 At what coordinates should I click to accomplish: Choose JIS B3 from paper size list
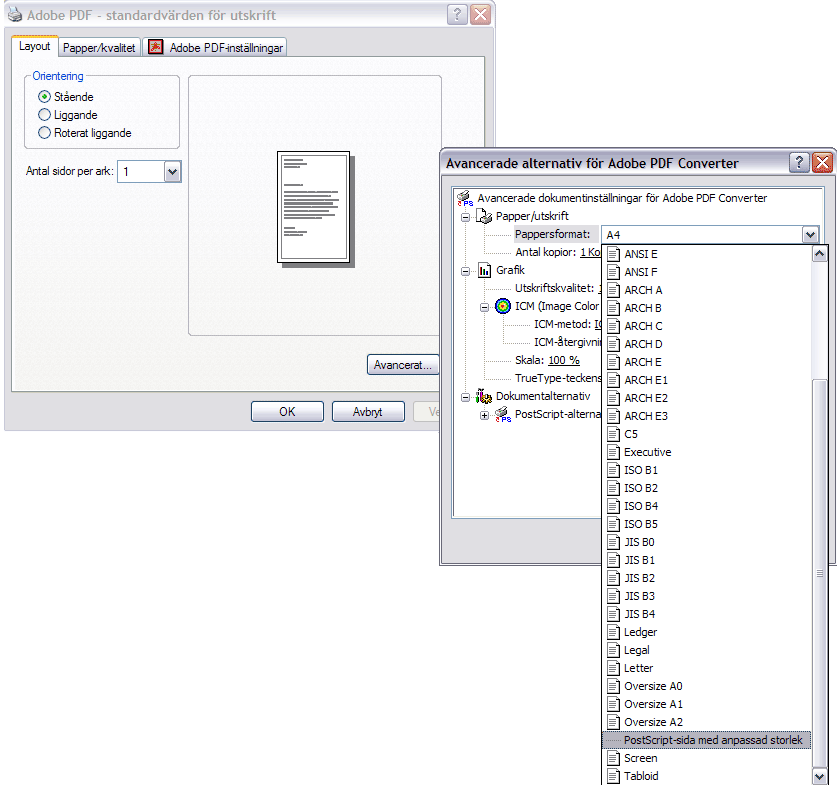coord(707,596)
